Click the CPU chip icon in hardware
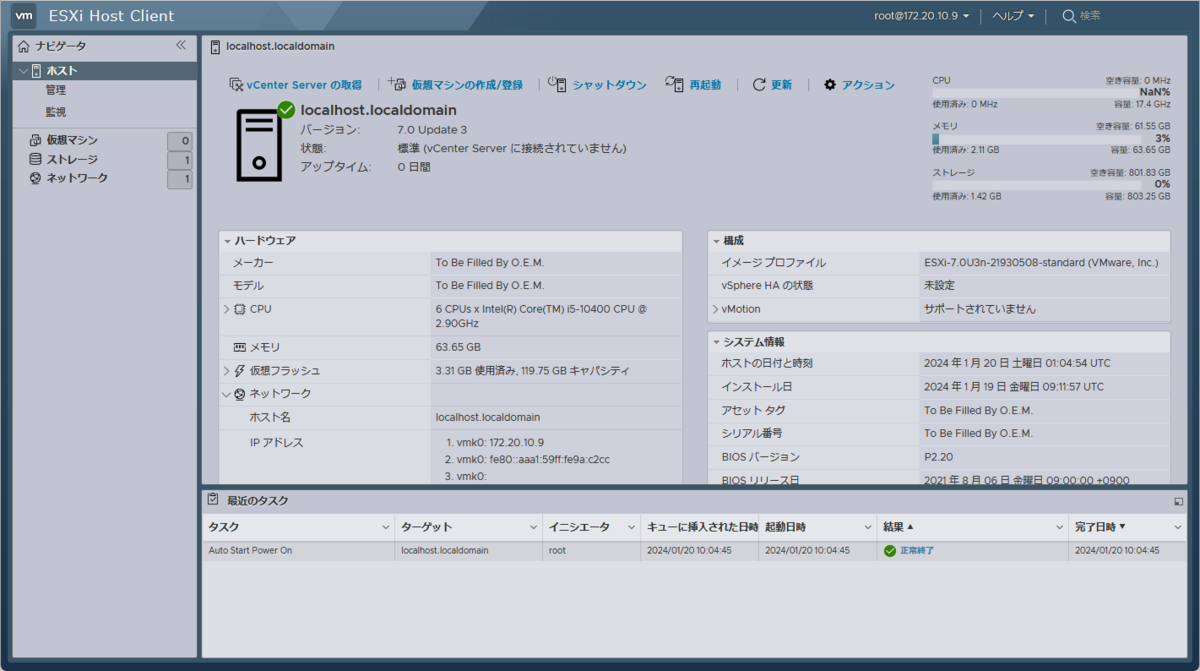The width and height of the screenshot is (1200, 671). click(x=240, y=310)
